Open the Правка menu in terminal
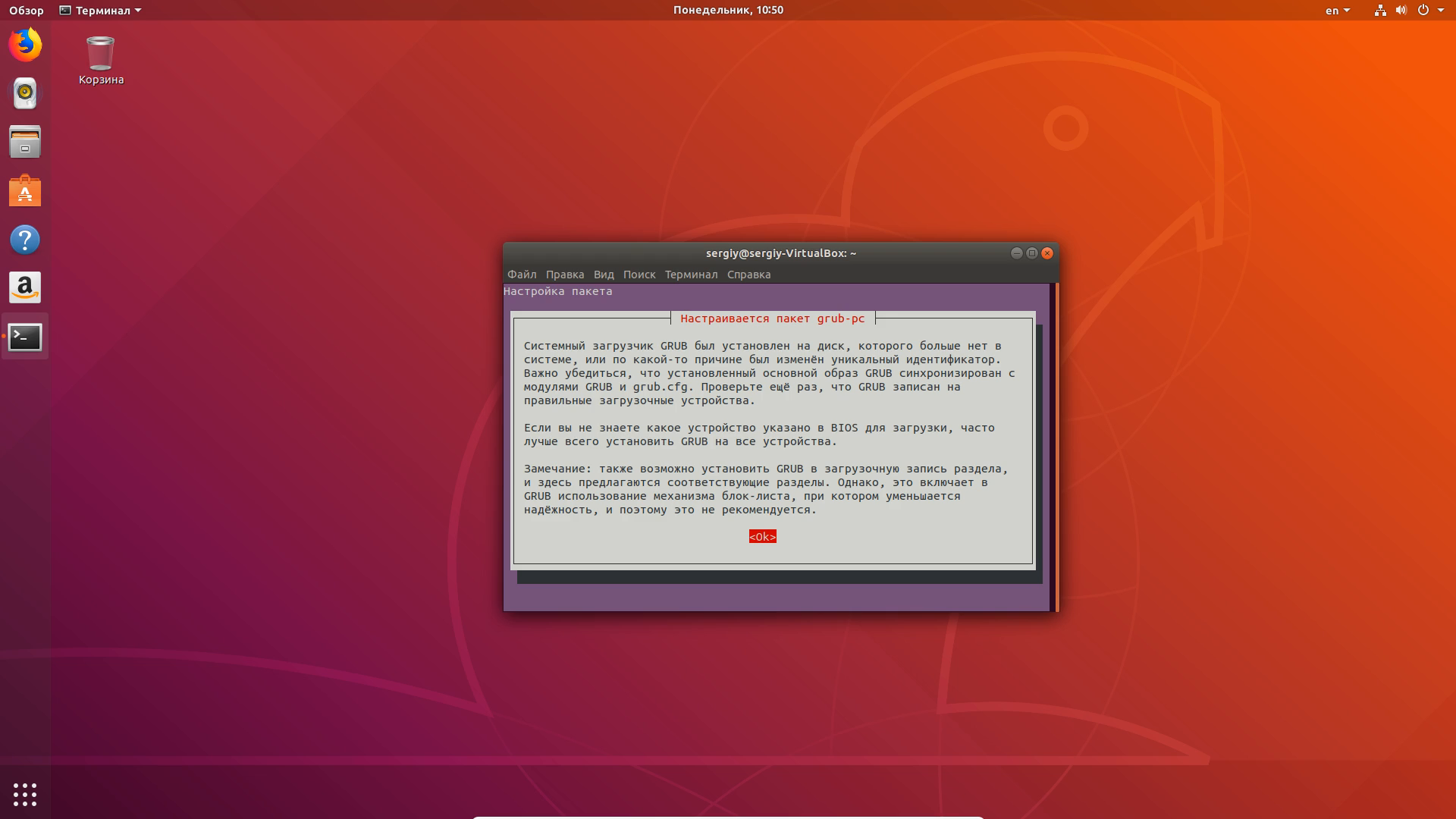1456x819 pixels. click(x=565, y=275)
